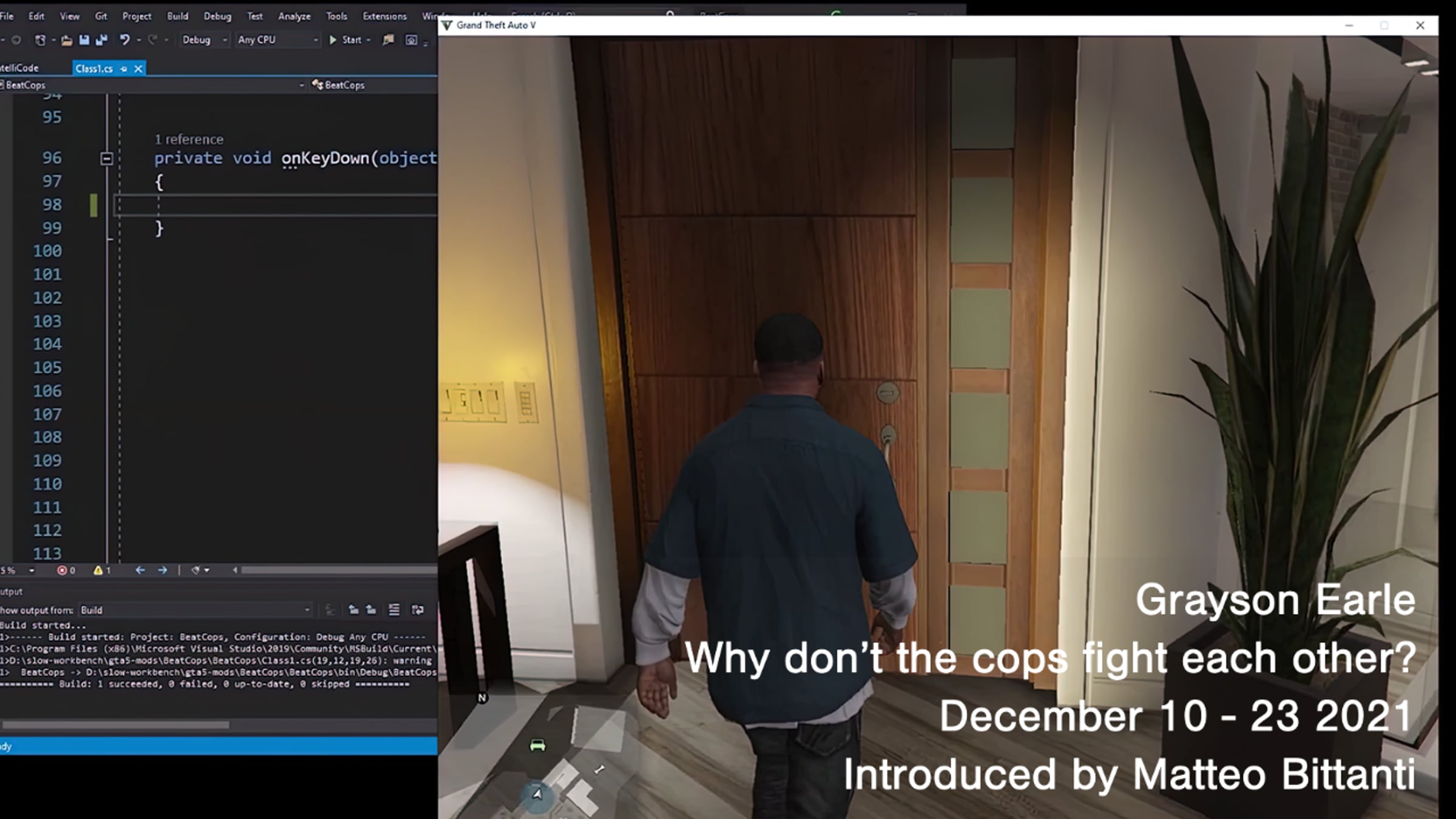Open the File menu
This screenshot has height=819, width=1456.
point(7,16)
